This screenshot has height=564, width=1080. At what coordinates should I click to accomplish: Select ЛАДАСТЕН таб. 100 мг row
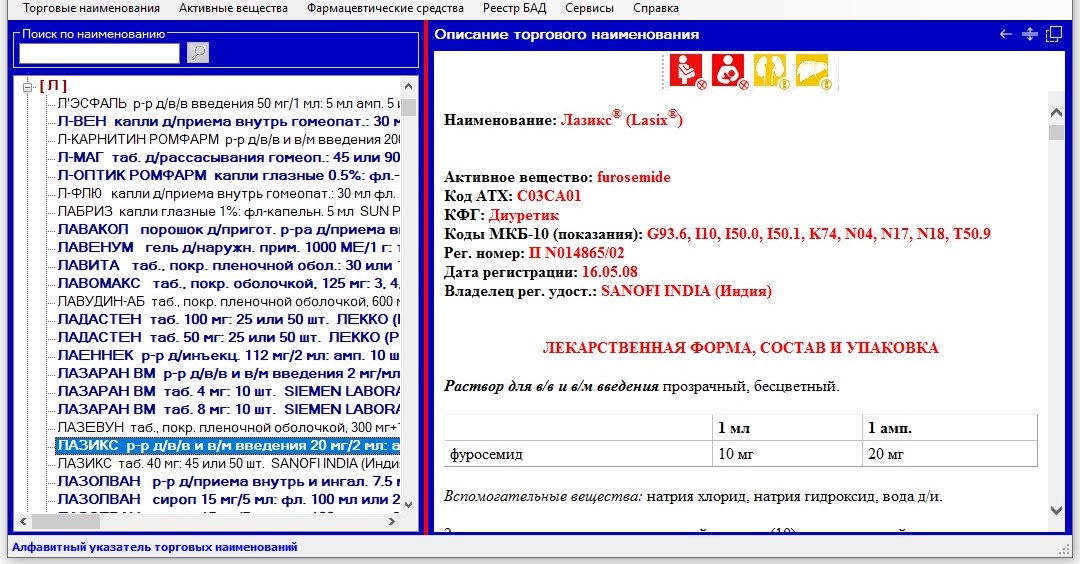pyautogui.click(x=228, y=319)
